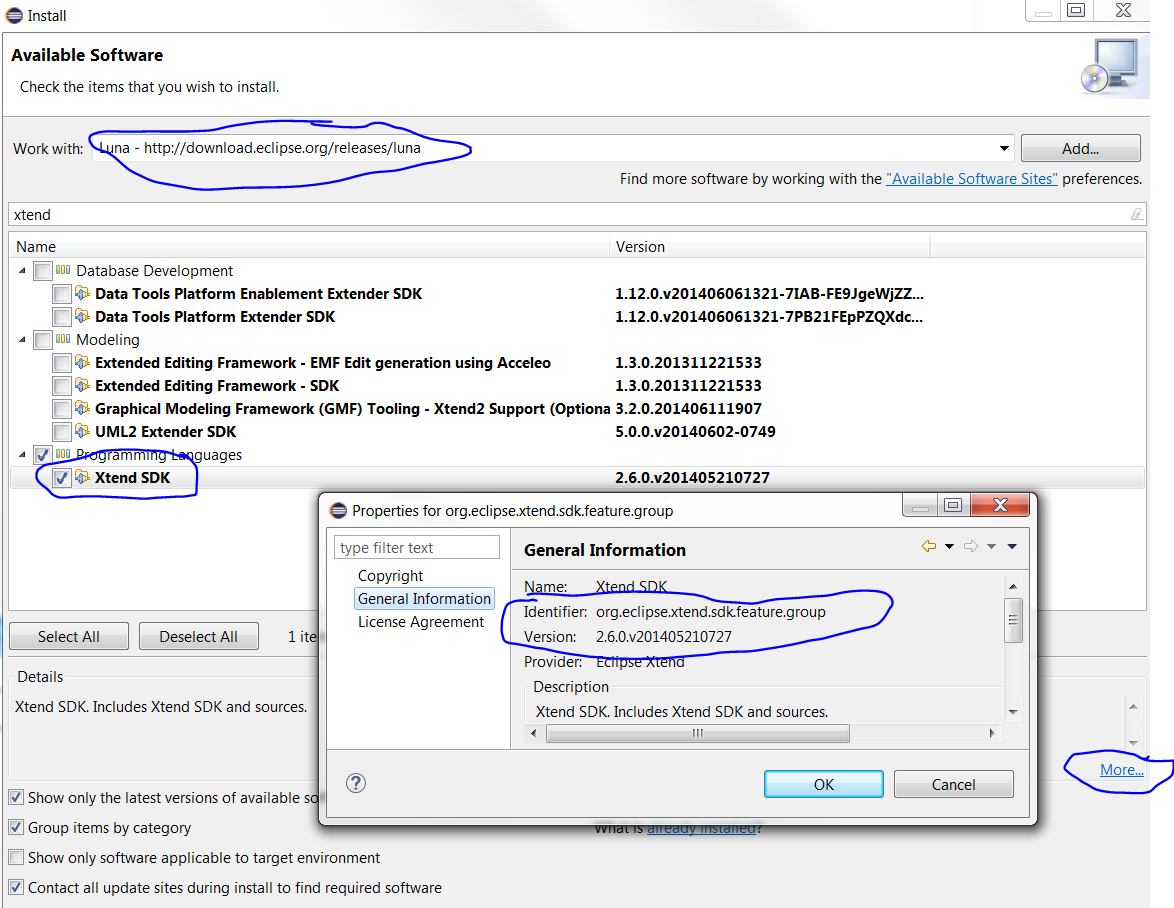
Task: Toggle Group items by category
Action: tap(16, 827)
